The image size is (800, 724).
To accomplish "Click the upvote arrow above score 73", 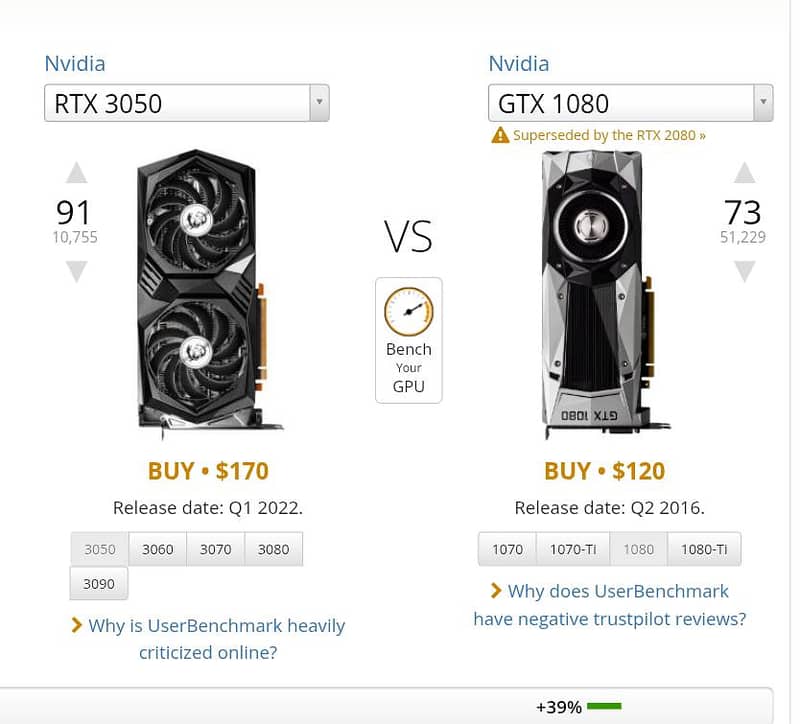I will click(x=744, y=173).
